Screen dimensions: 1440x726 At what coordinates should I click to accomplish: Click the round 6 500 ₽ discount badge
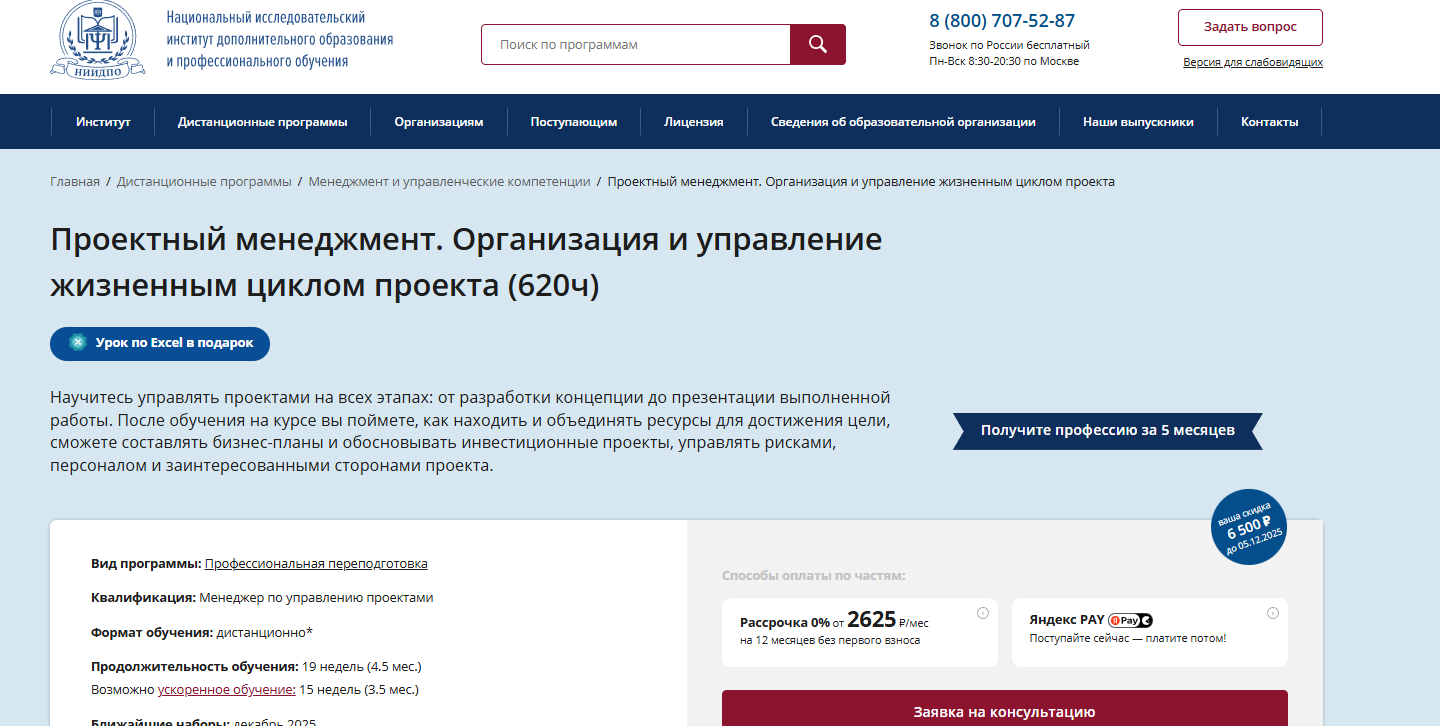(x=1246, y=527)
